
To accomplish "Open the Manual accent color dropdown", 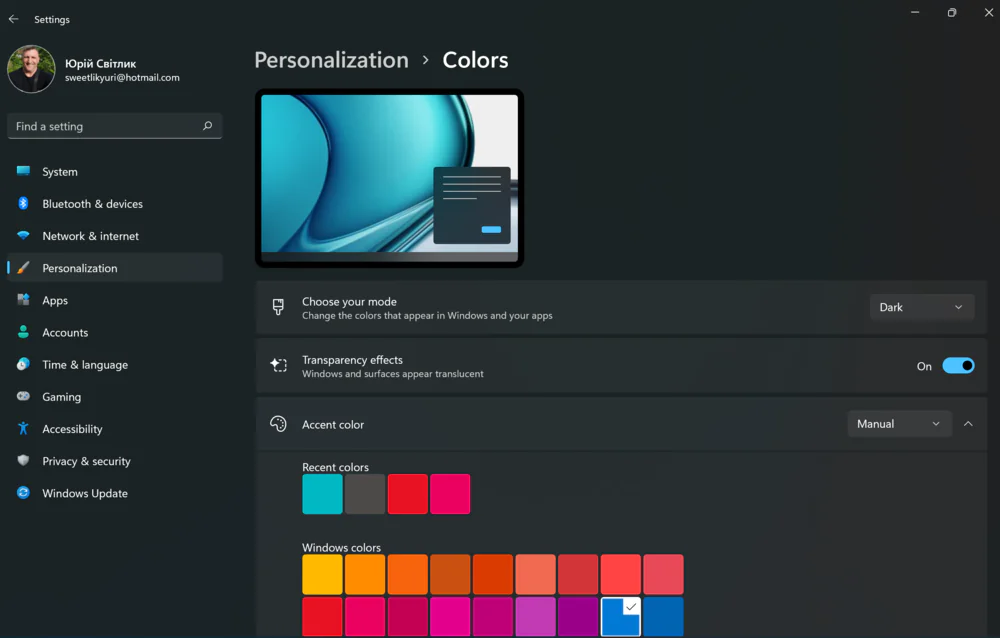I will pyautogui.click(x=899, y=424).
